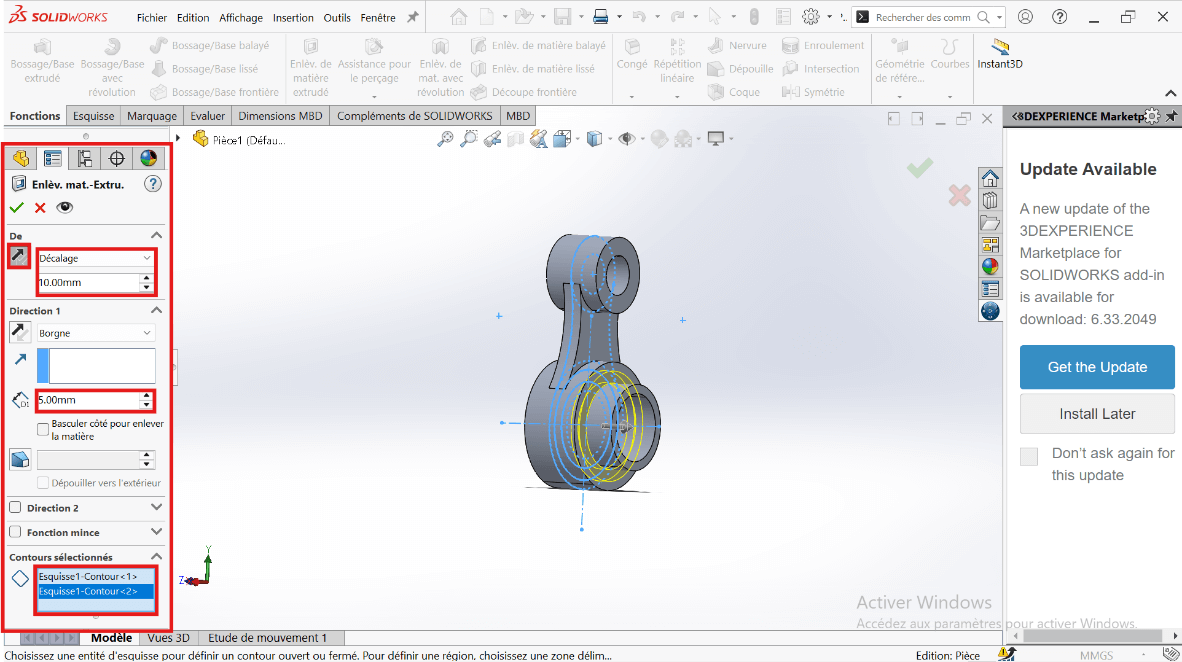Image resolution: width=1182 pixels, height=662 pixels.
Task: Cancel the feature with the red X
Action: click(40, 208)
